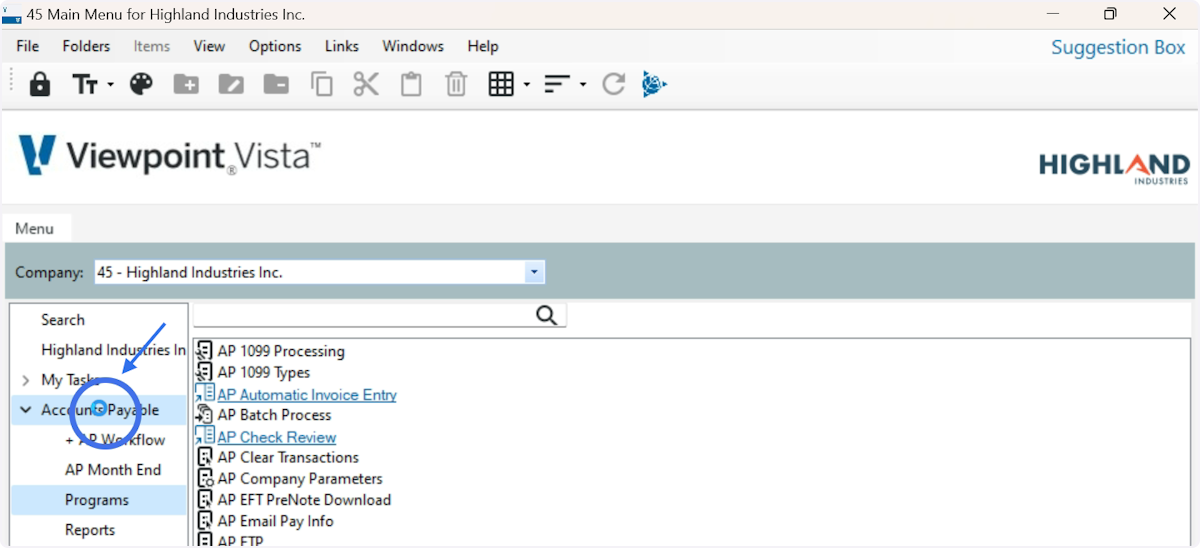This screenshot has height=548, width=1200.
Task: Click the remove folder minus icon
Action: (276, 85)
